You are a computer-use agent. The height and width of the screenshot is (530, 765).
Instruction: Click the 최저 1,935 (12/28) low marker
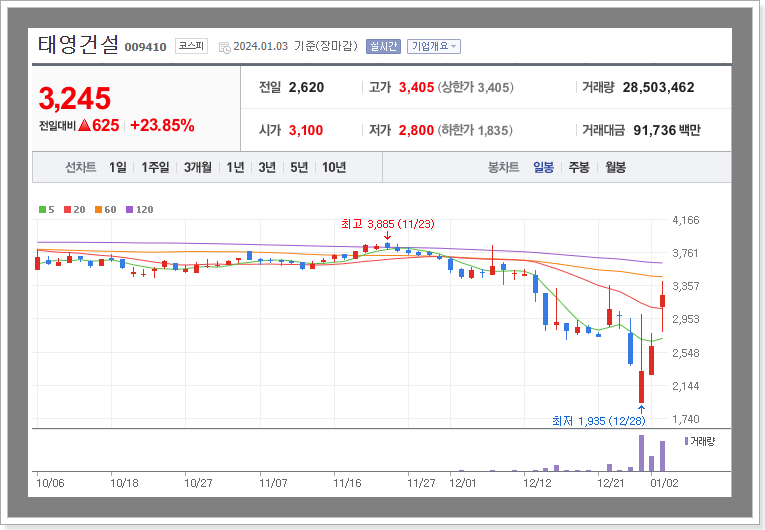pos(599,421)
